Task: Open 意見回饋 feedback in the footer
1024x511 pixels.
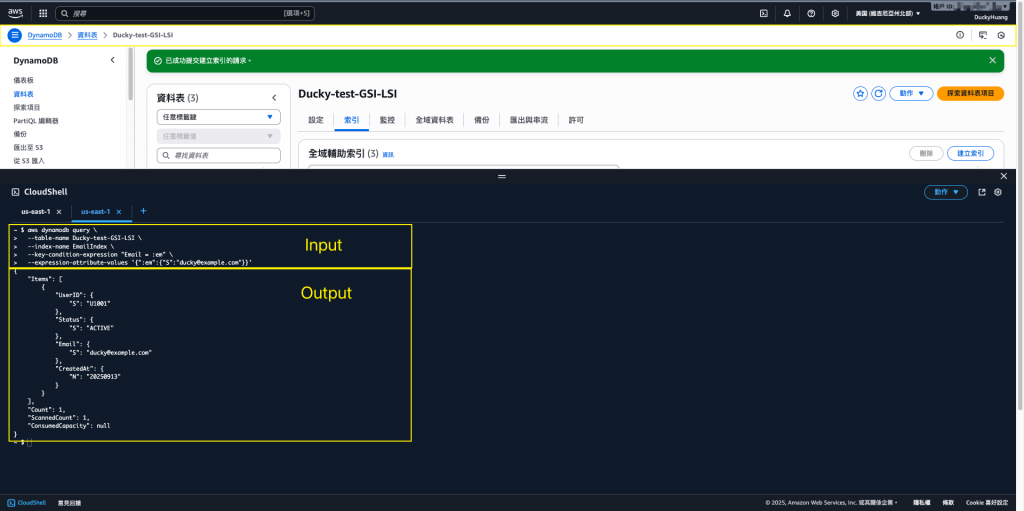Action: coord(69,503)
